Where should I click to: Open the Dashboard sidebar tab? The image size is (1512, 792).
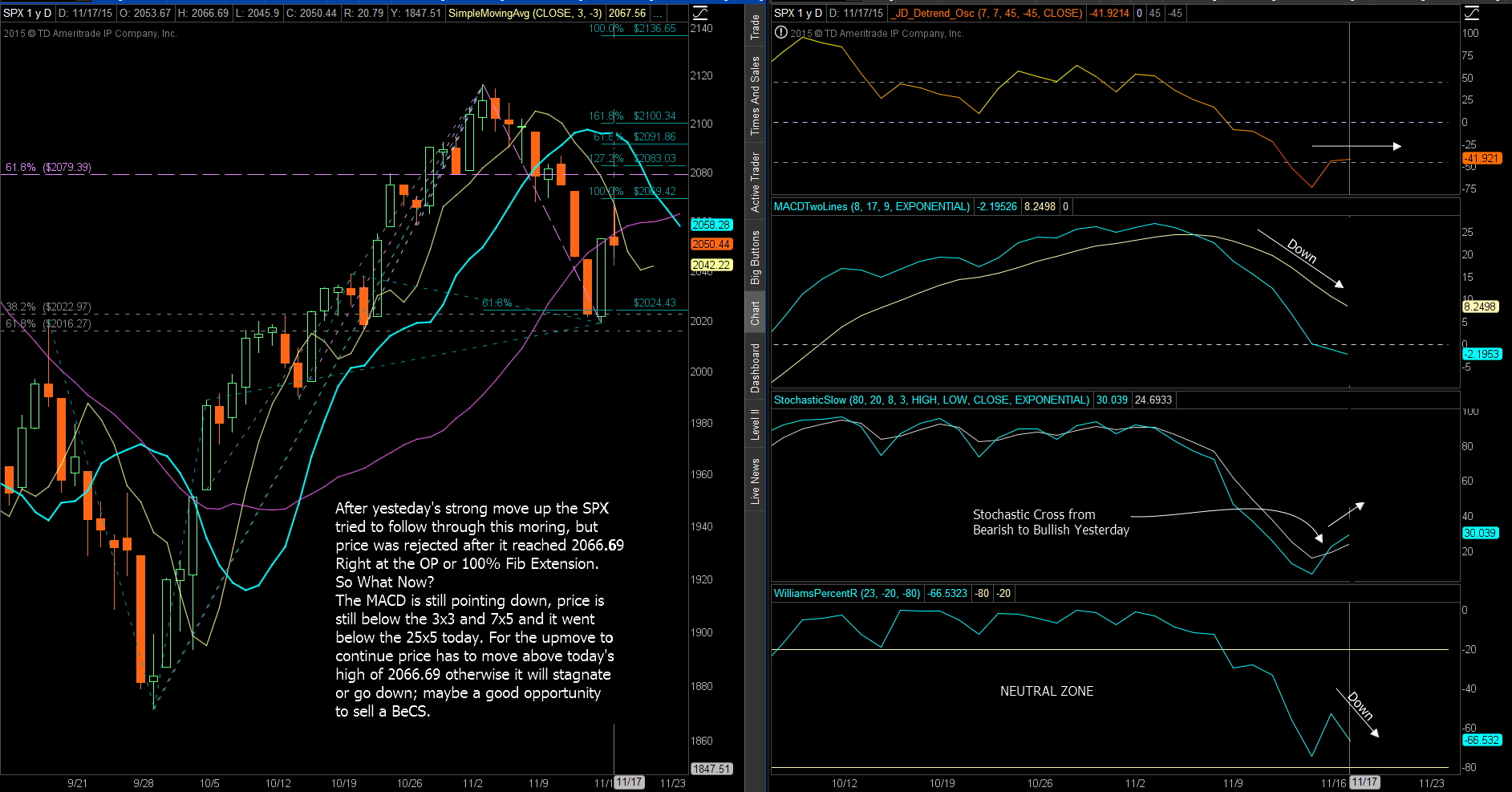[x=755, y=368]
